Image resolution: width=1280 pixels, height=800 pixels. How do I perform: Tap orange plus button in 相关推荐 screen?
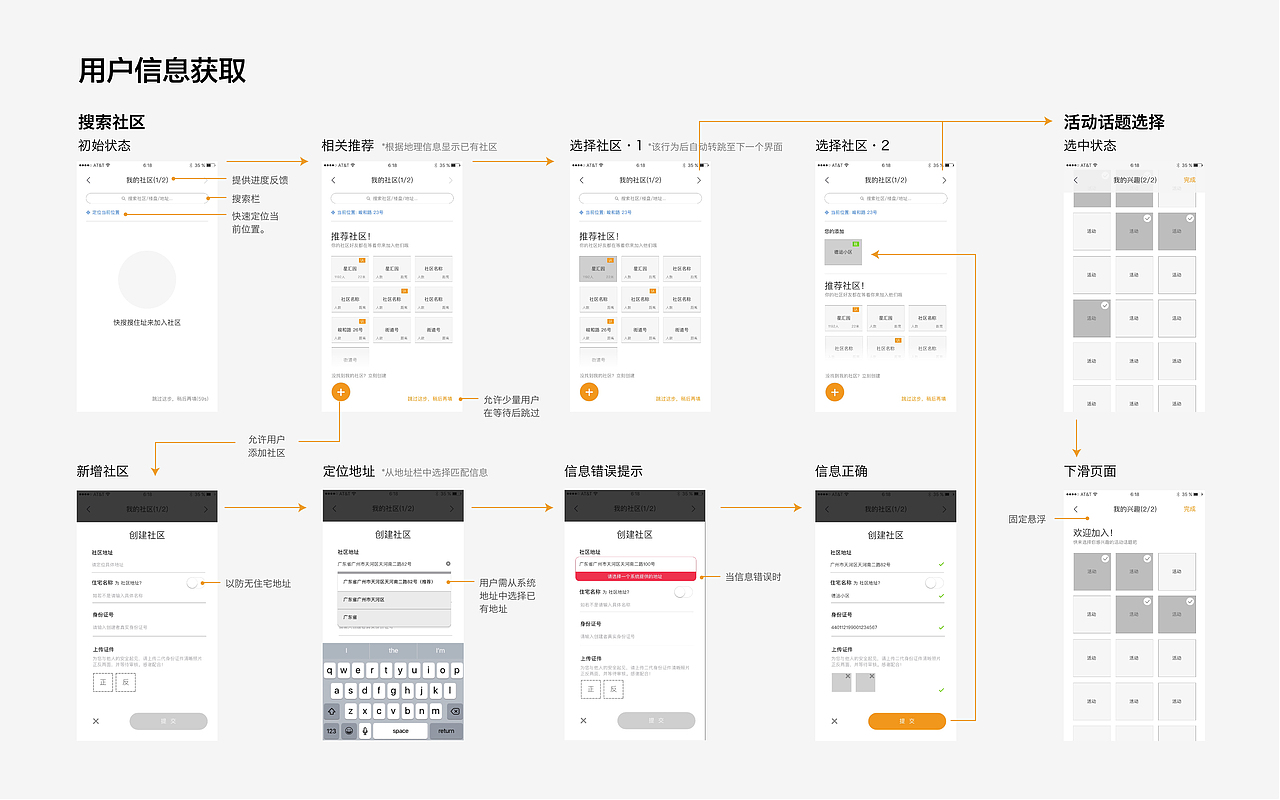coord(341,391)
